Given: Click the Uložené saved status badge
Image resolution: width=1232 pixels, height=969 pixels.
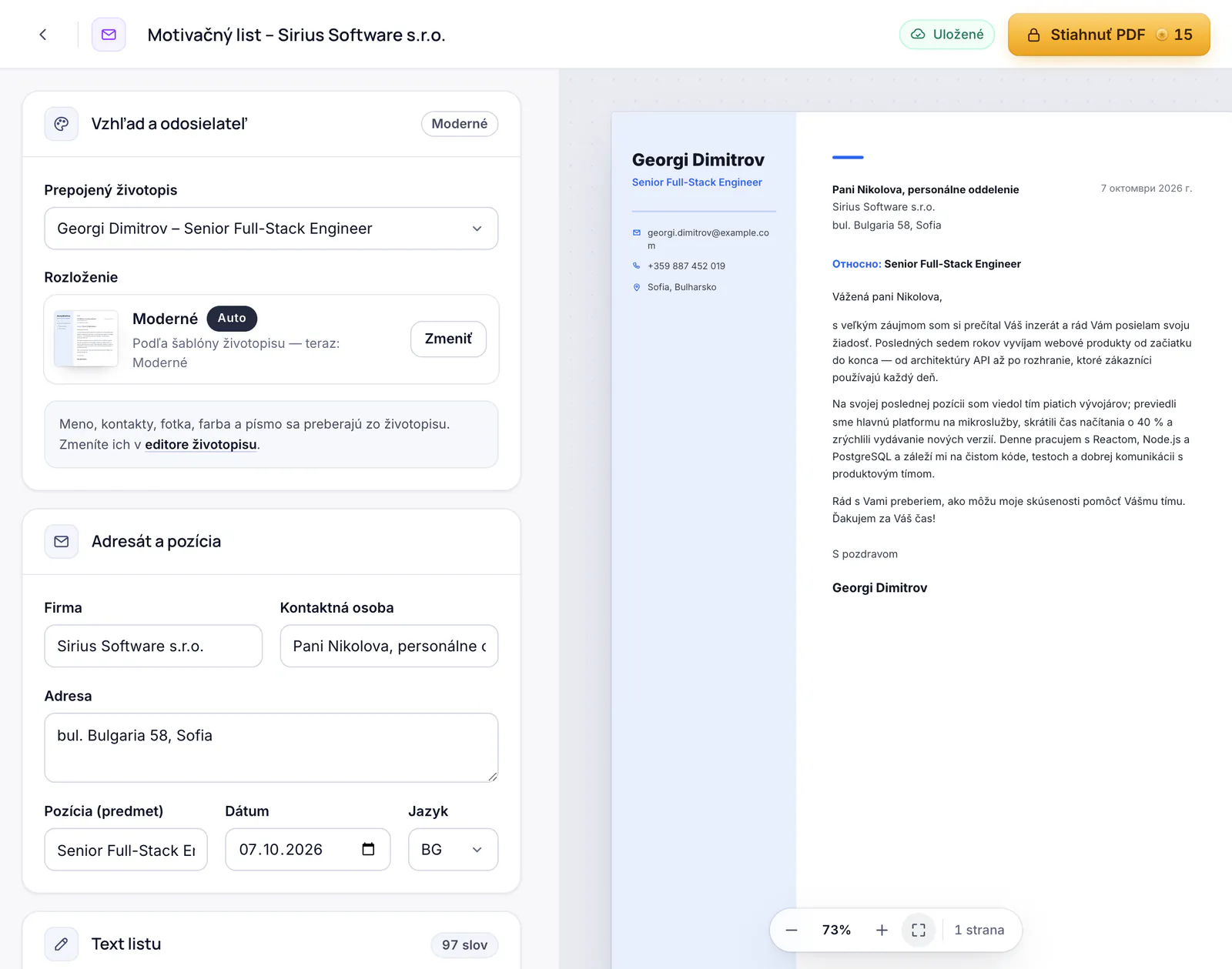Looking at the screenshot, I should 947,35.
